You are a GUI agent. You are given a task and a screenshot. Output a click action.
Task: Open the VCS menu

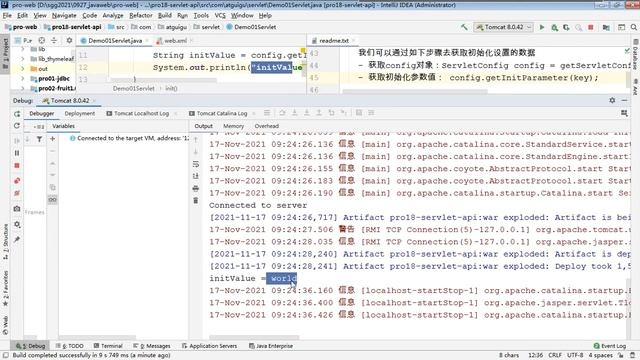(220, 16)
